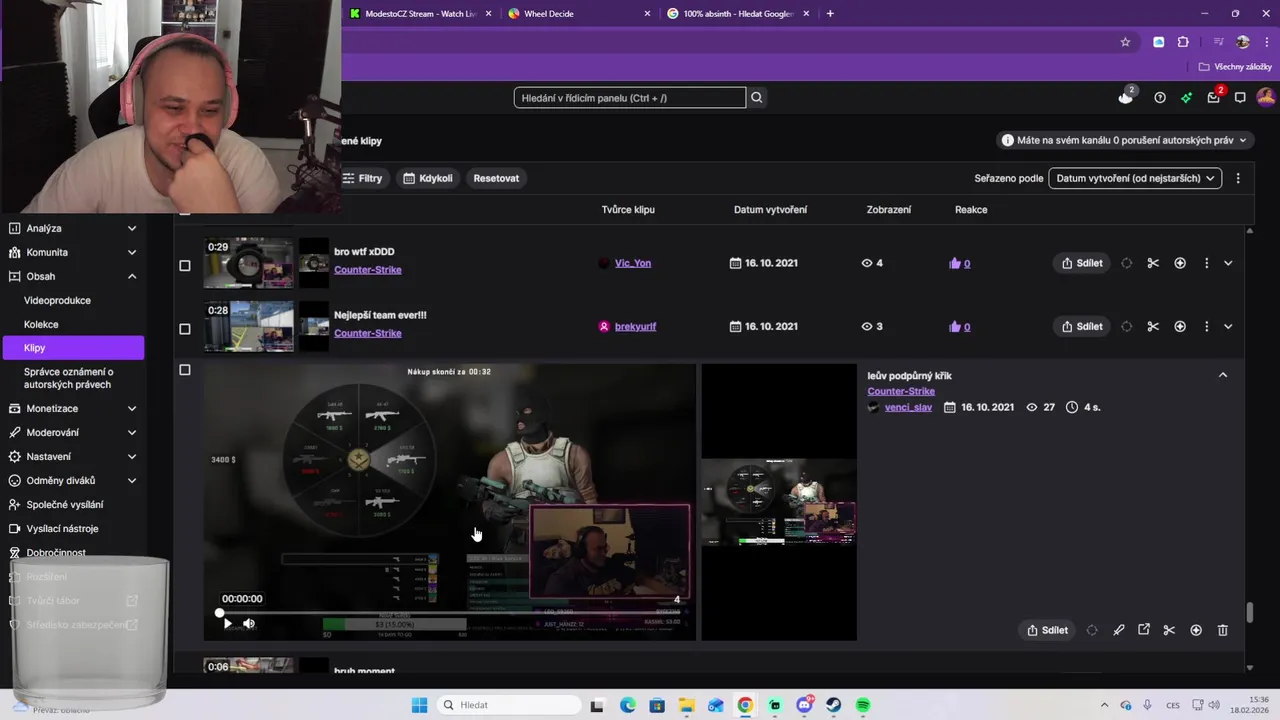1280x720 pixels.
Task: Click the open-in-new-window icon of expanded clip
Action: click(x=1144, y=630)
